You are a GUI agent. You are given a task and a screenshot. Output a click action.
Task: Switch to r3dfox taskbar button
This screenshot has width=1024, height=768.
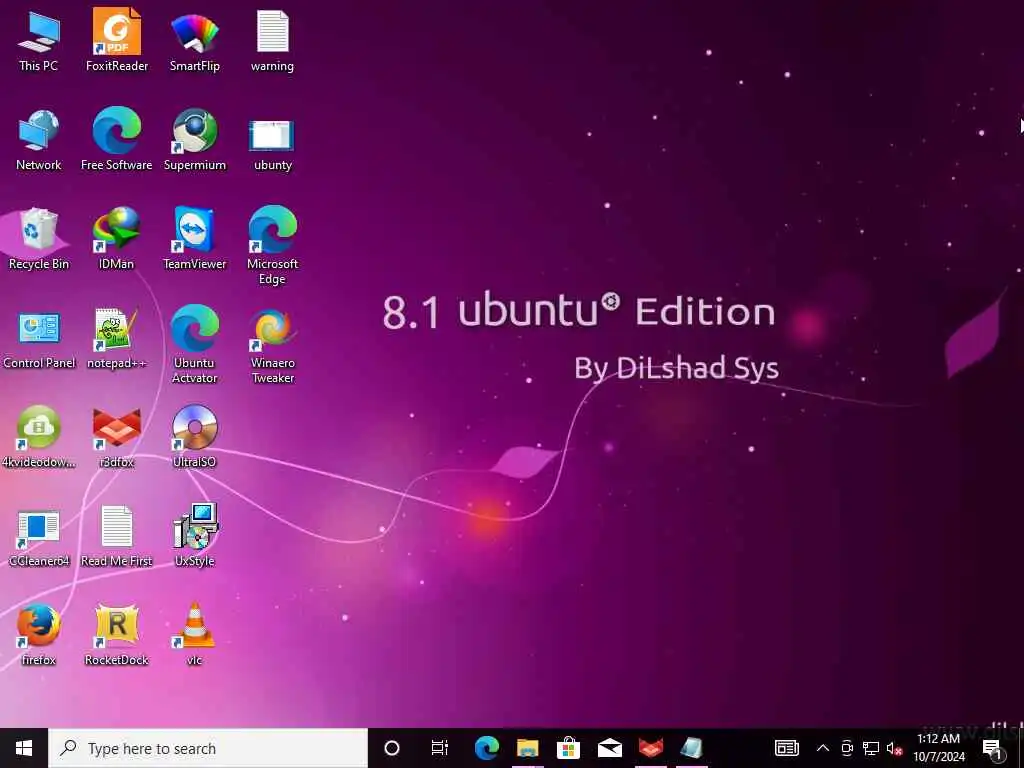[x=651, y=748]
